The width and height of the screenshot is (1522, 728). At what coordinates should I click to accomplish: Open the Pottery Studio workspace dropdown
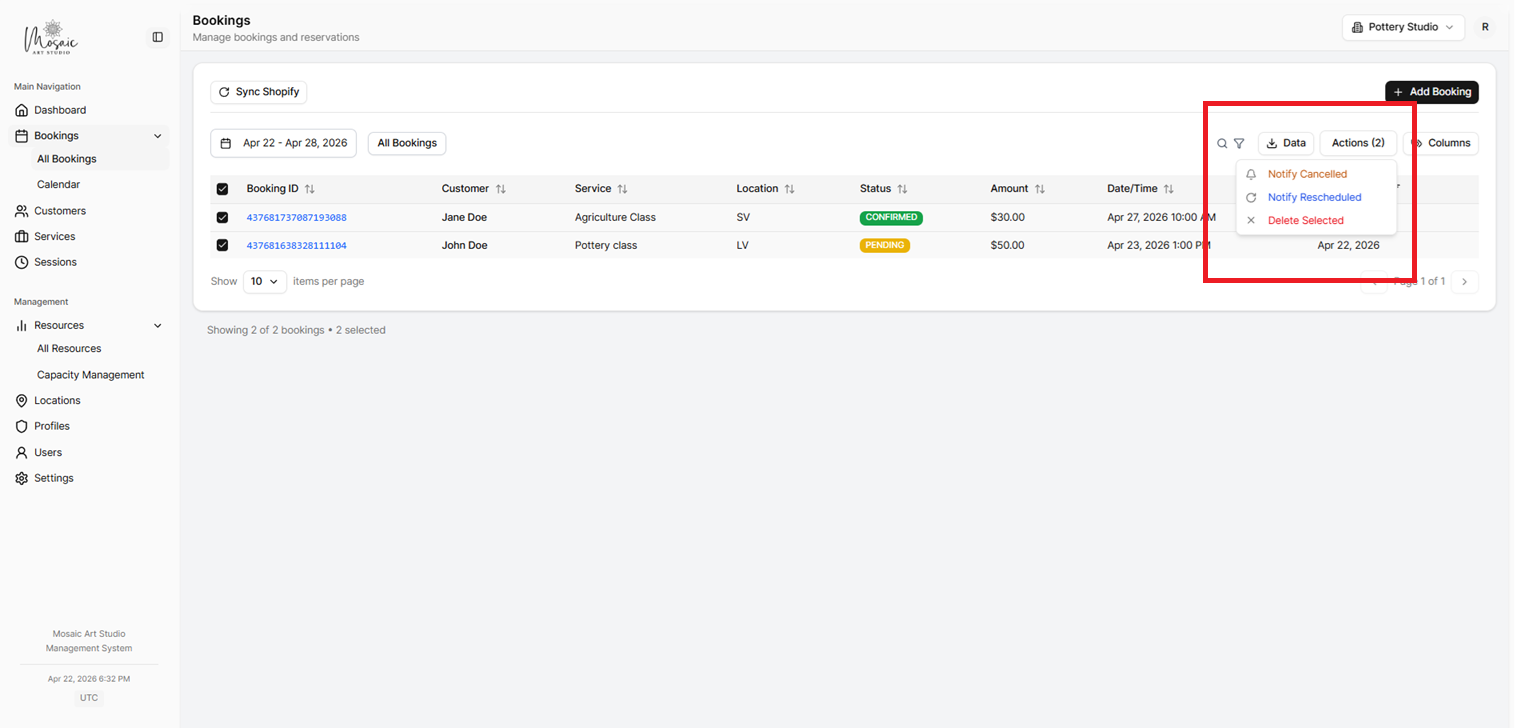pos(1403,27)
